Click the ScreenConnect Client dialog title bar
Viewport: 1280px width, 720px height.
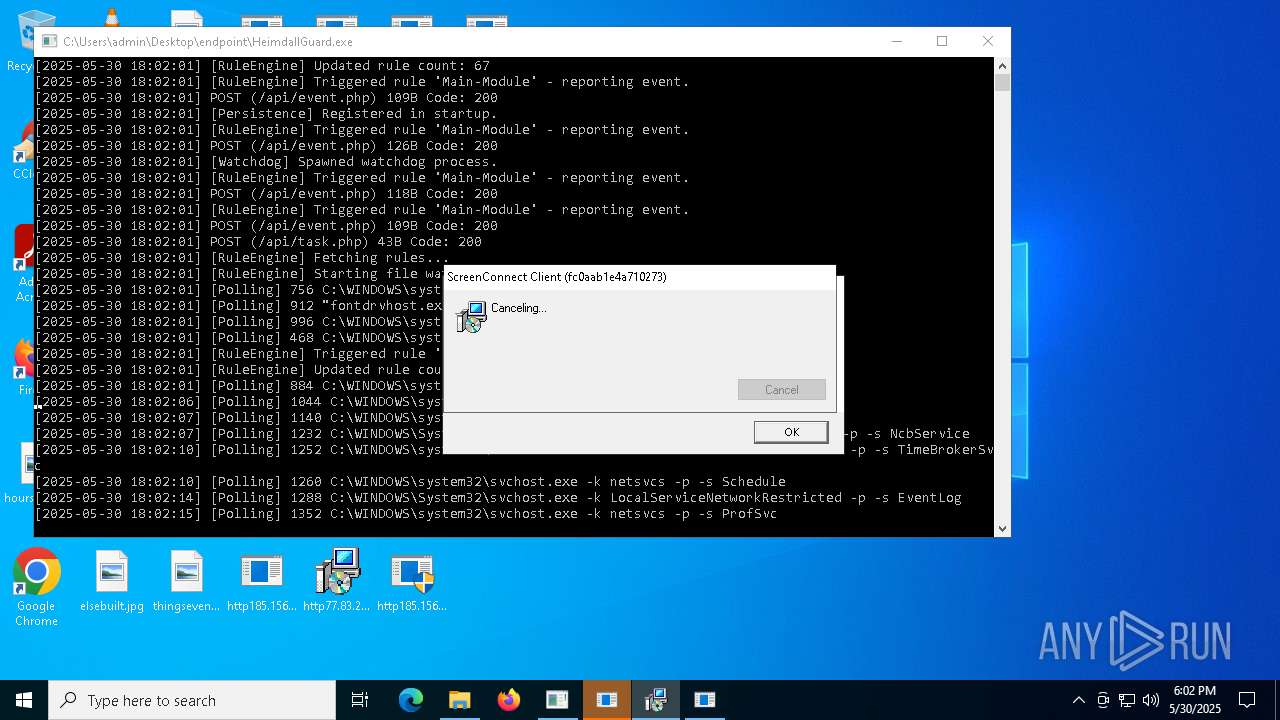[640, 277]
